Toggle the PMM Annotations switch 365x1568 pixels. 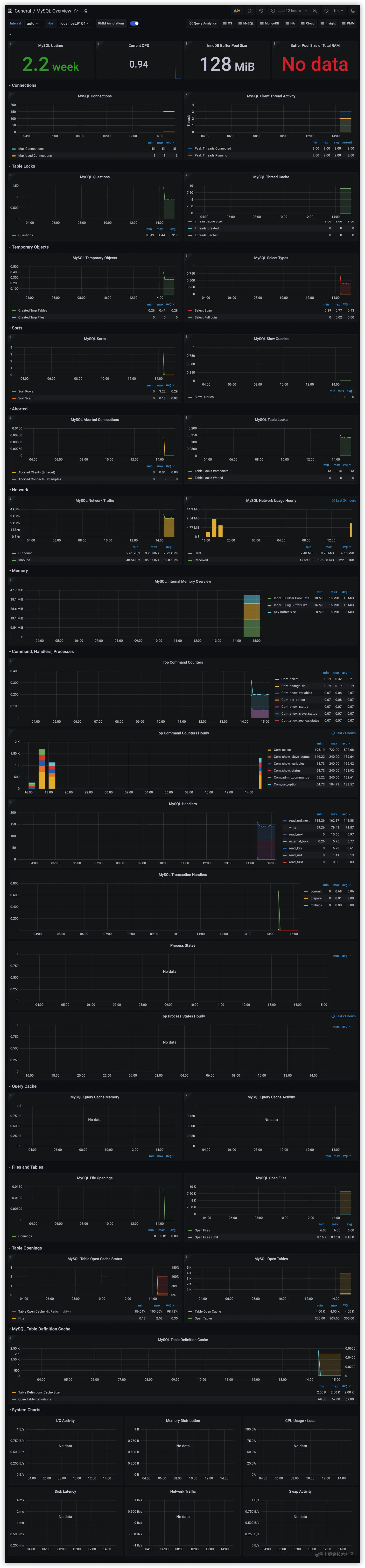[x=134, y=23]
